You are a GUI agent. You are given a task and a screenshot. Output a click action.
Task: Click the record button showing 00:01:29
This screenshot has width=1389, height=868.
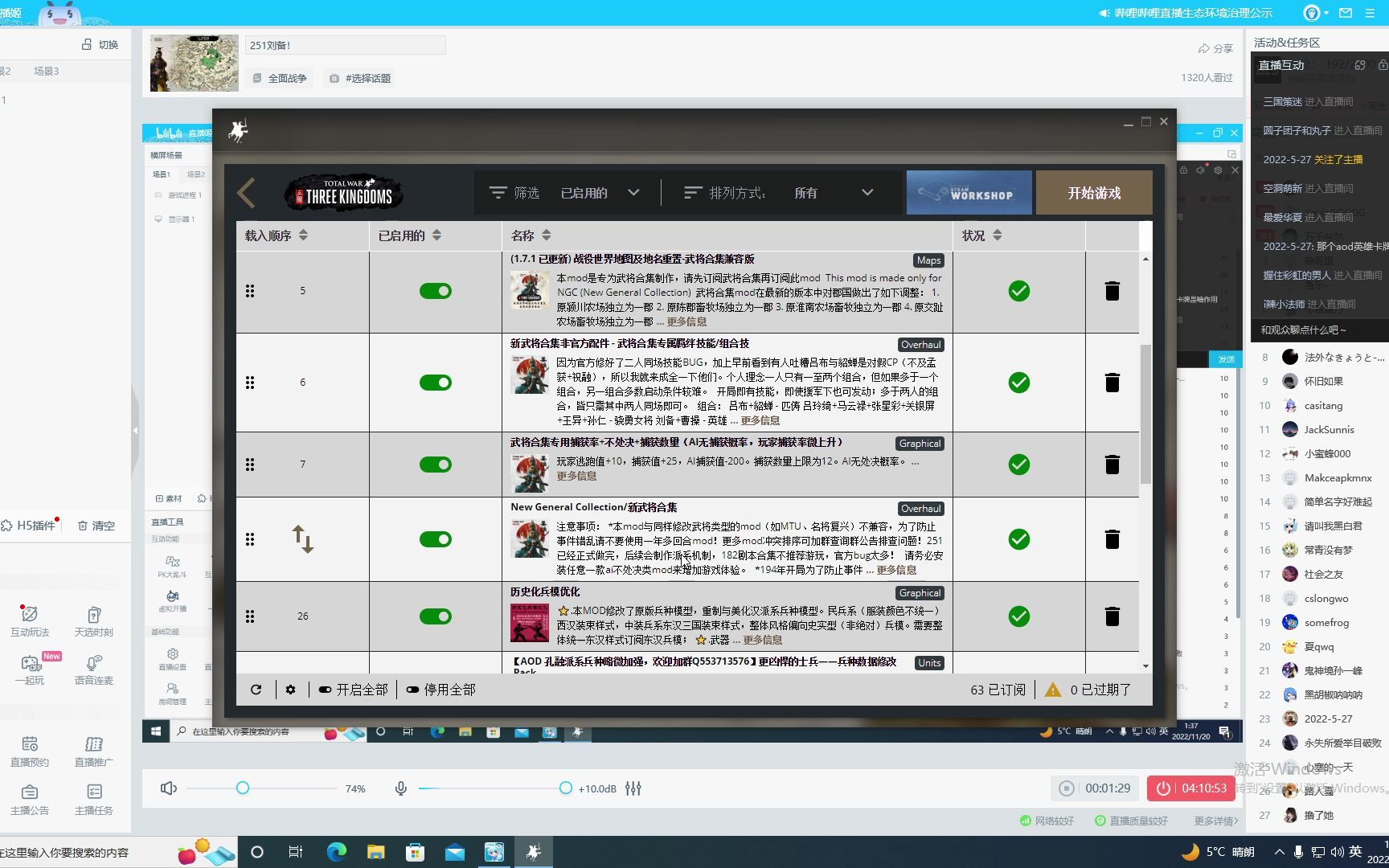click(1095, 788)
